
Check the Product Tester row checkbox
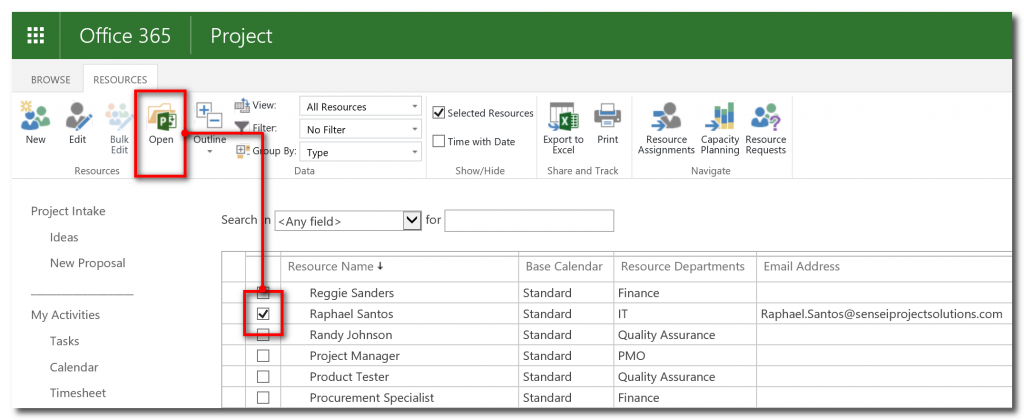(x=263, y=377)
